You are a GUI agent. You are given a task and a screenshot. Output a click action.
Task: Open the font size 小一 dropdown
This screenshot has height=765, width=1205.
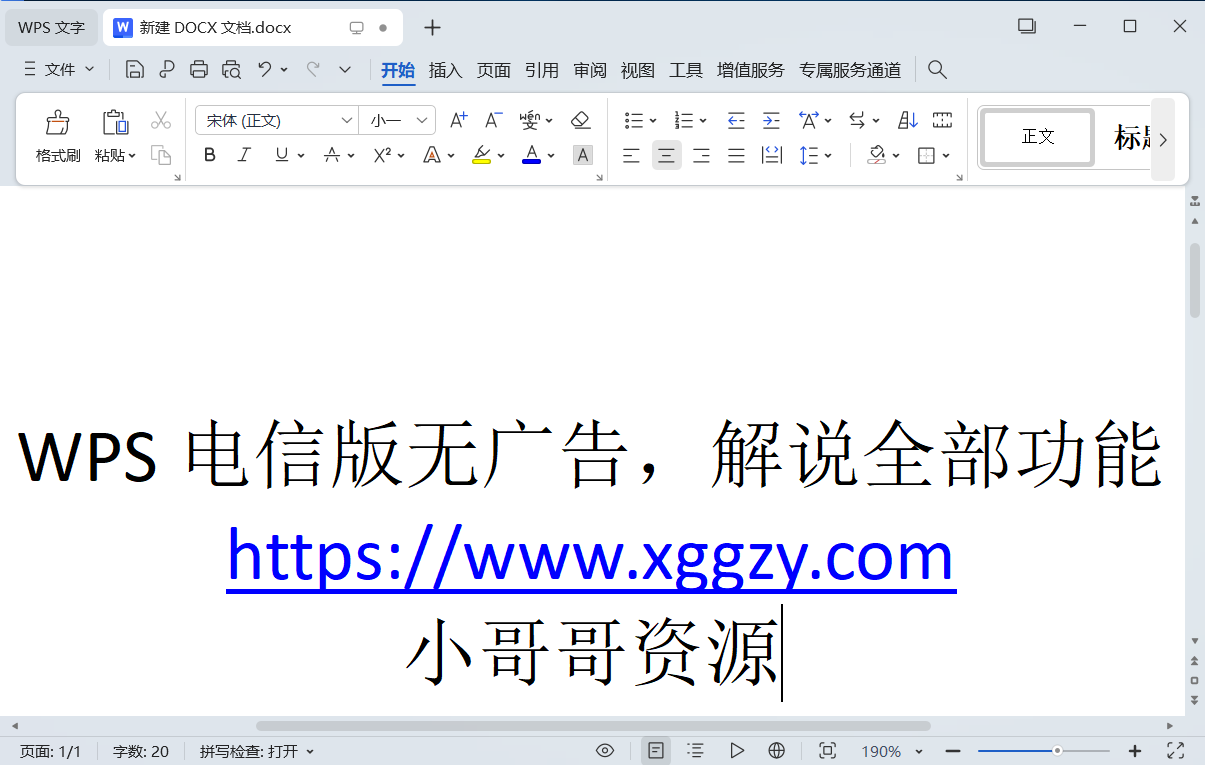point(423,121)
